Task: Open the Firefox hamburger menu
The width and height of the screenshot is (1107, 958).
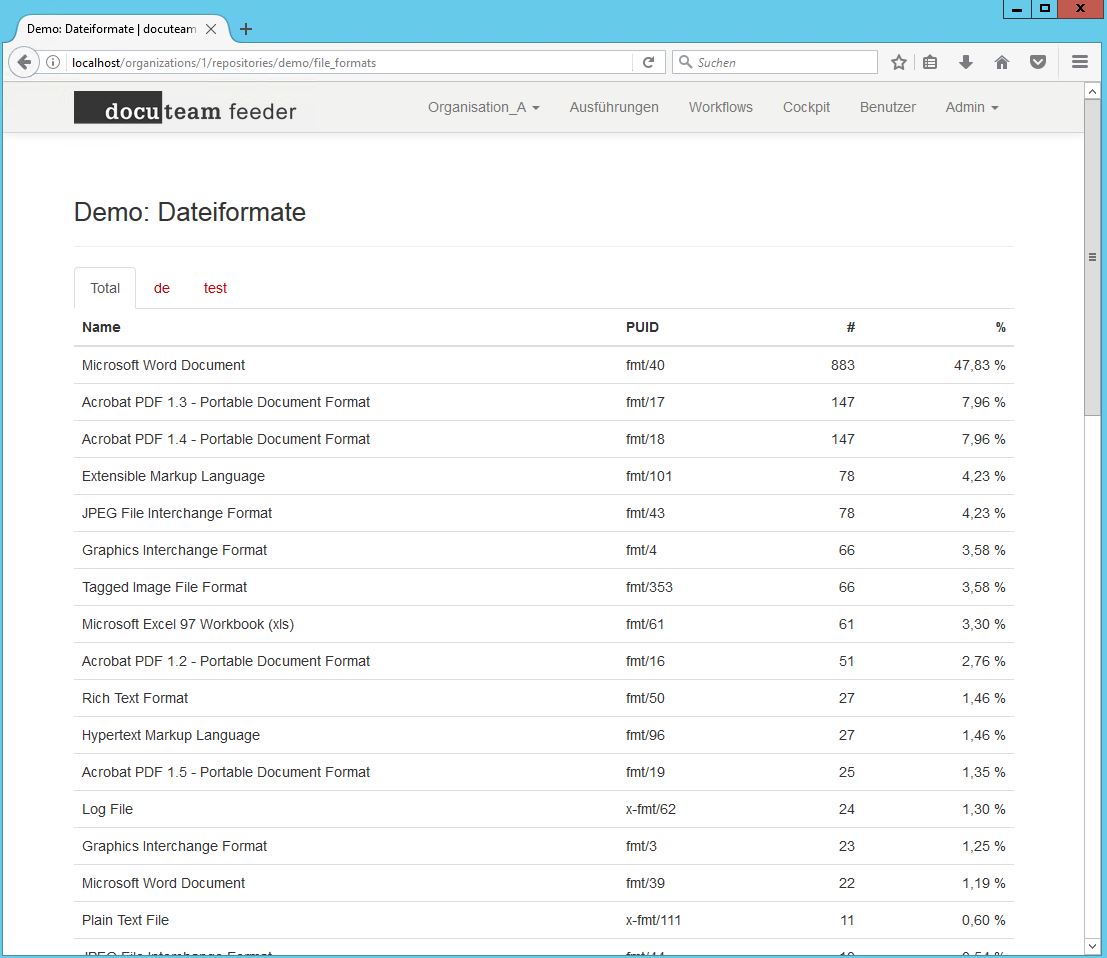Action: point(1079,62)
